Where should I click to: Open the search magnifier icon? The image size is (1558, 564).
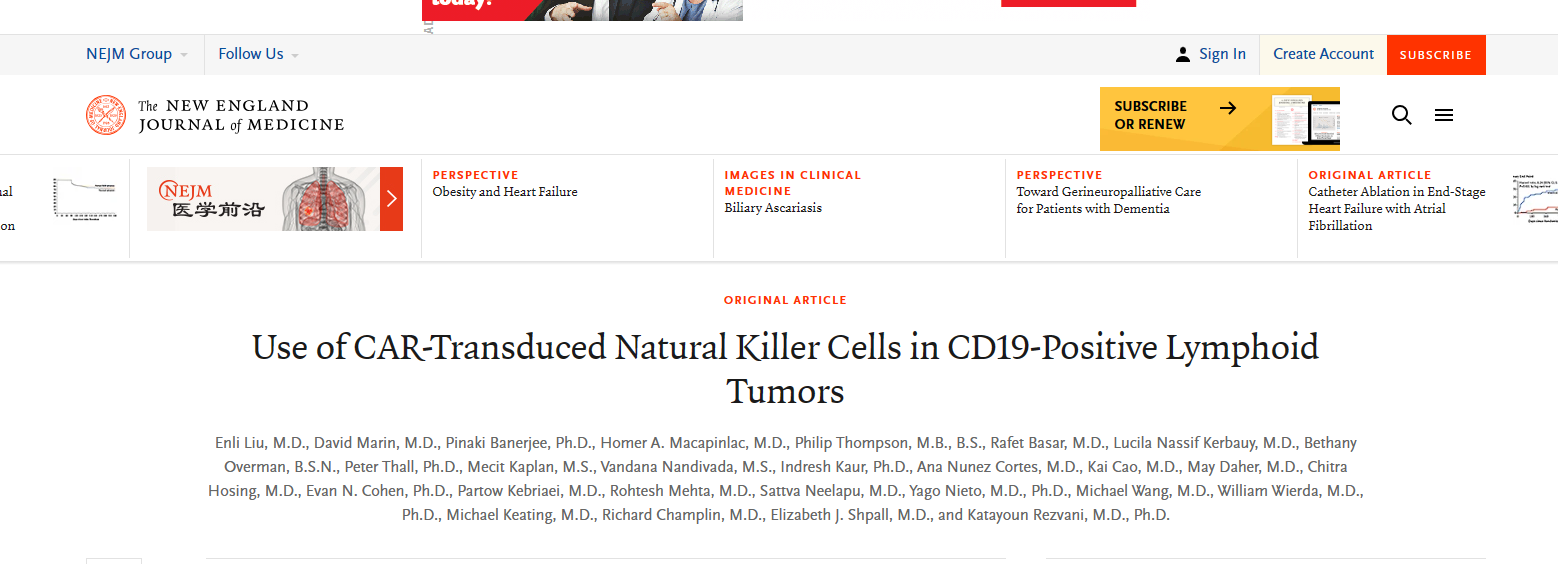point(1402,115)
